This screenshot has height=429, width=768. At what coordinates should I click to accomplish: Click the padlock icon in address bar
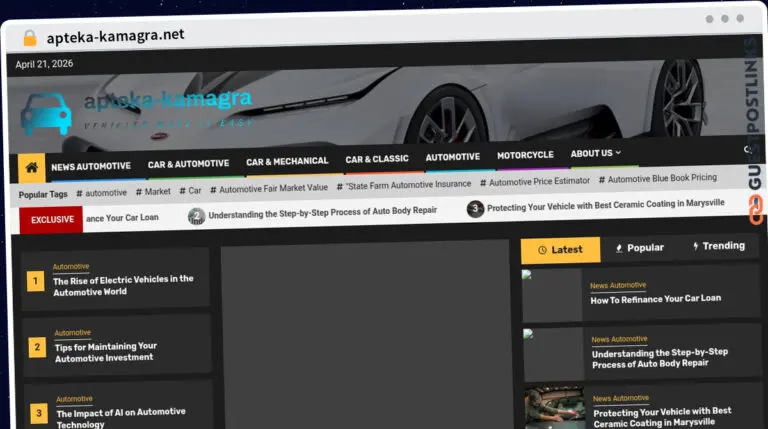click(x=30, y=38)
